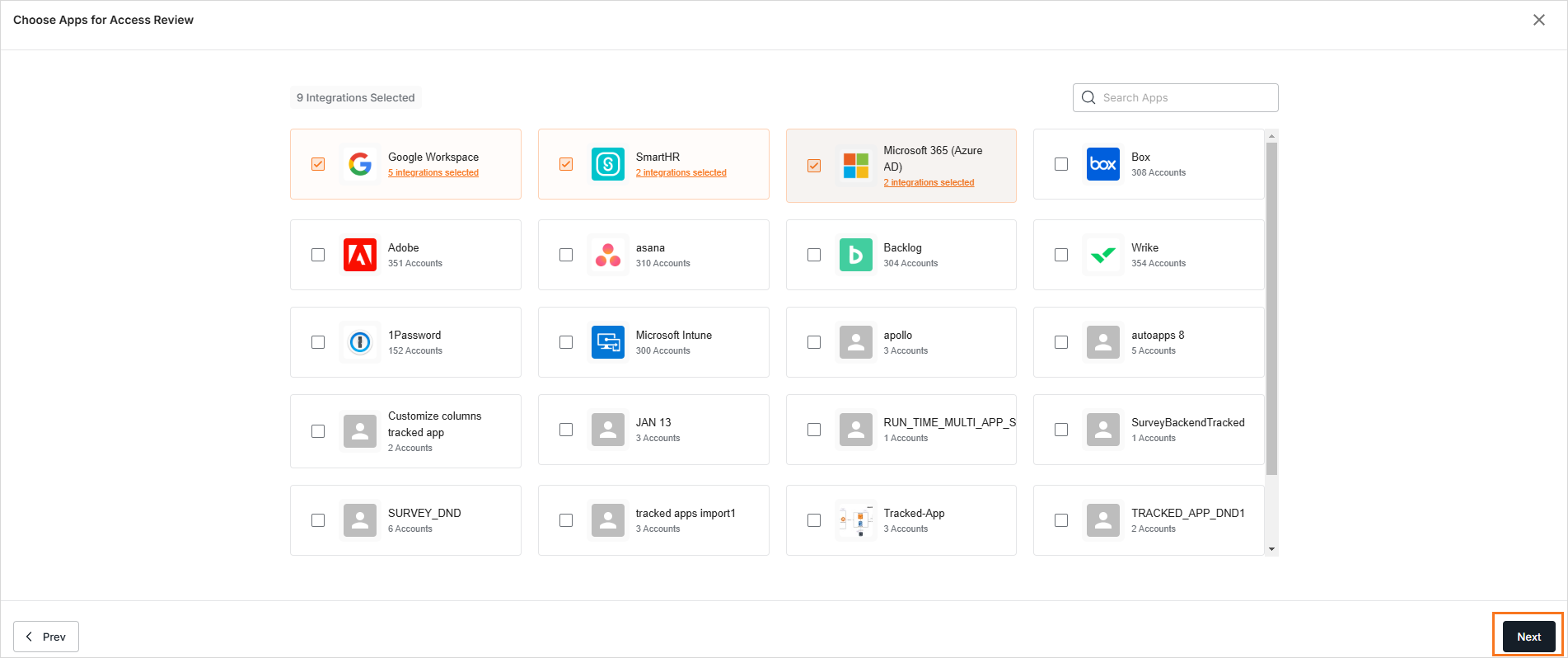Viewport: 1568px width, 658px height.
Task: Open Microsoft 365 2 integrations selected link
Action: click(x=929, y=183)
